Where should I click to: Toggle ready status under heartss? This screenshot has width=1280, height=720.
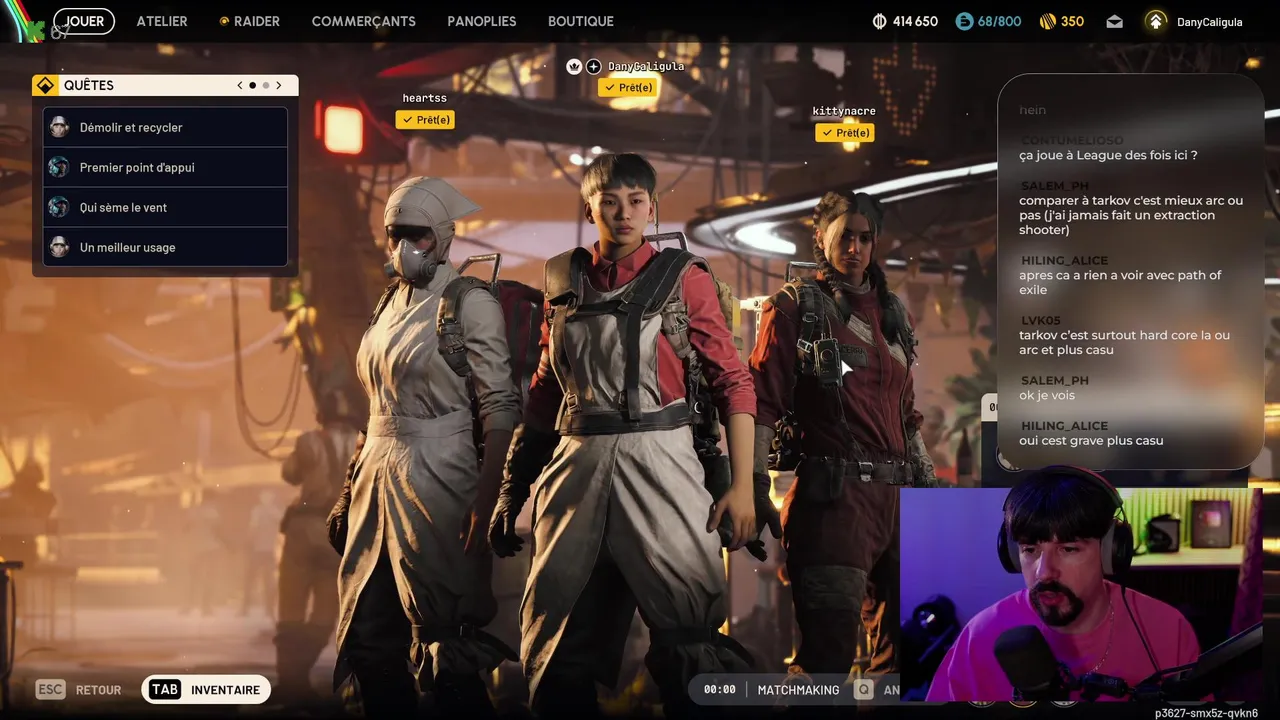click(x=425, y=120)
